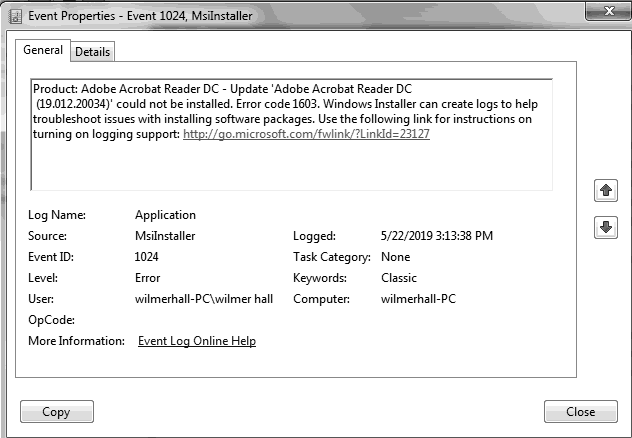
Task: Click the Copy button
Action: 57,411
